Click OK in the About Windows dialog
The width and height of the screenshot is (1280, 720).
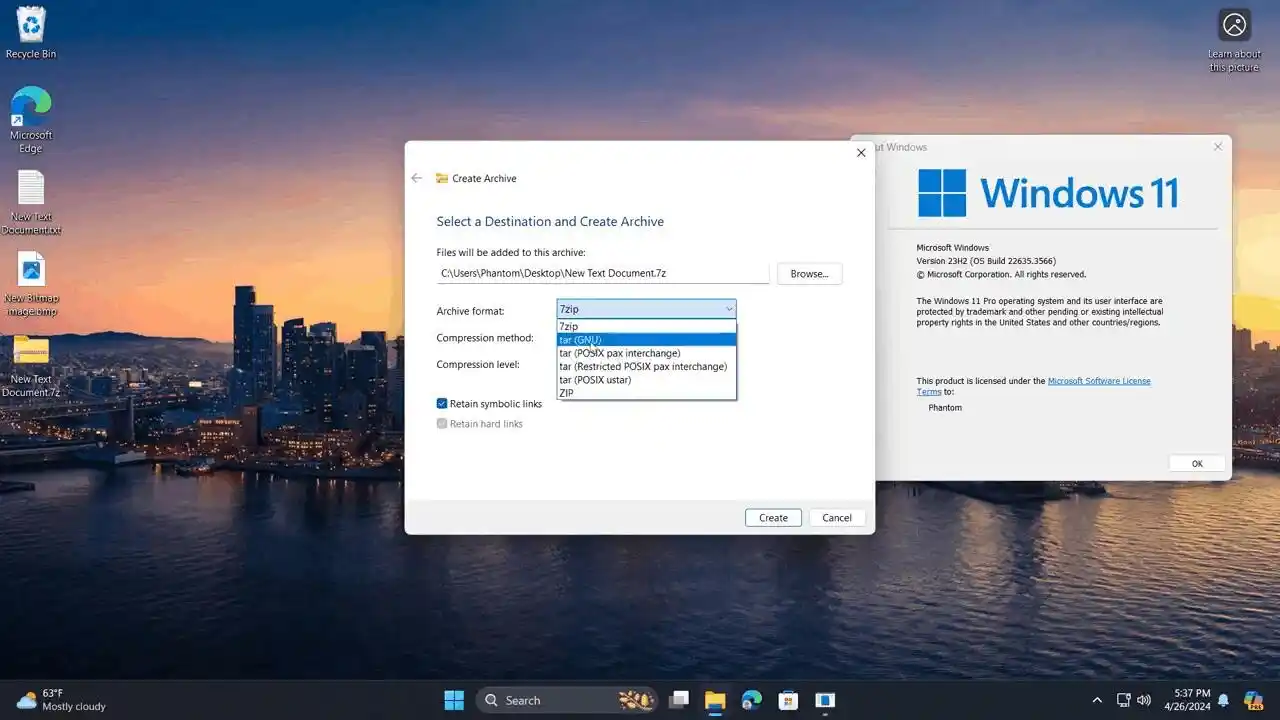point(1197,464)
